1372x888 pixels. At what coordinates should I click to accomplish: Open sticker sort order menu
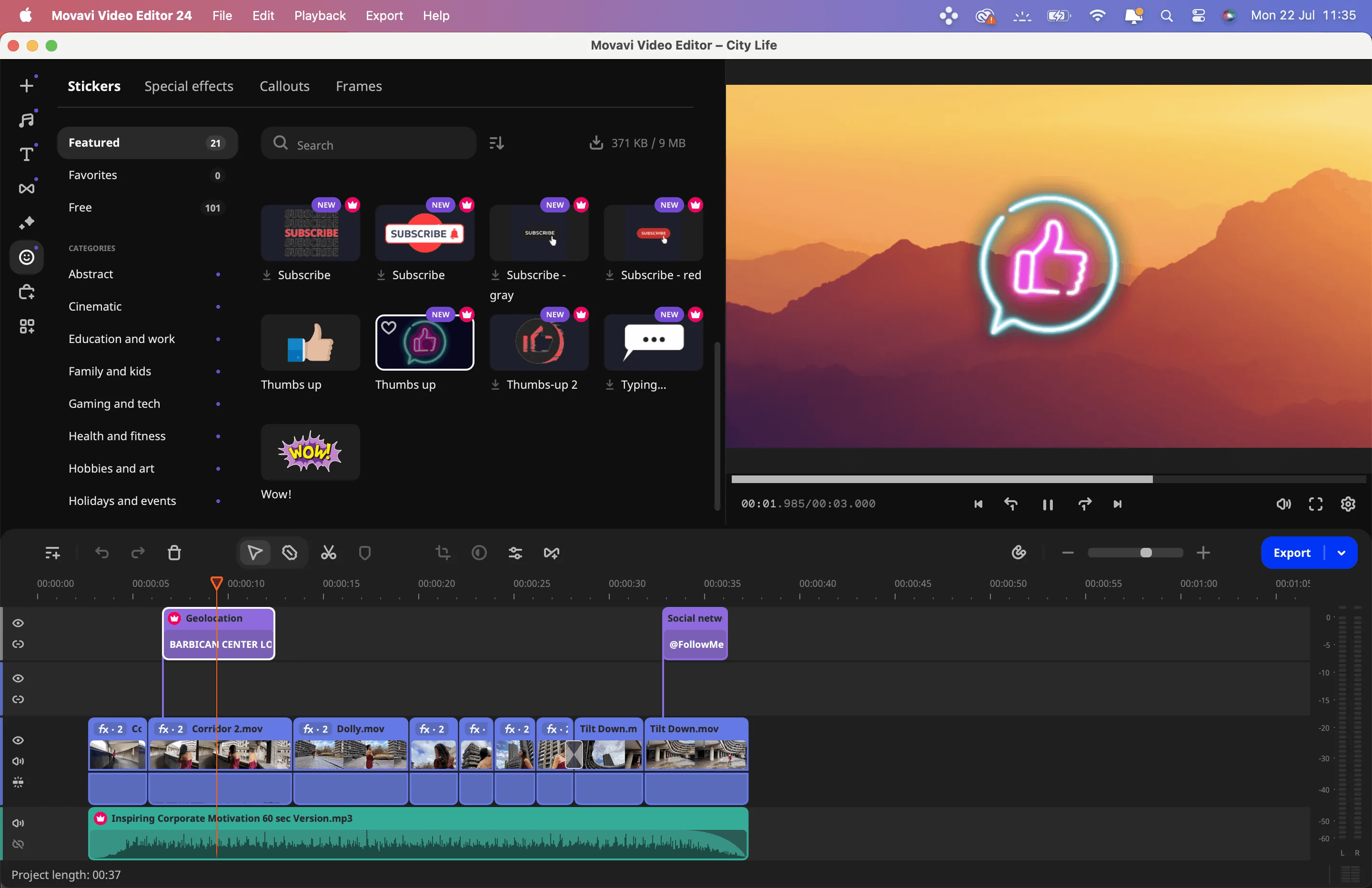pyautogui.click(x=496, y=143)
